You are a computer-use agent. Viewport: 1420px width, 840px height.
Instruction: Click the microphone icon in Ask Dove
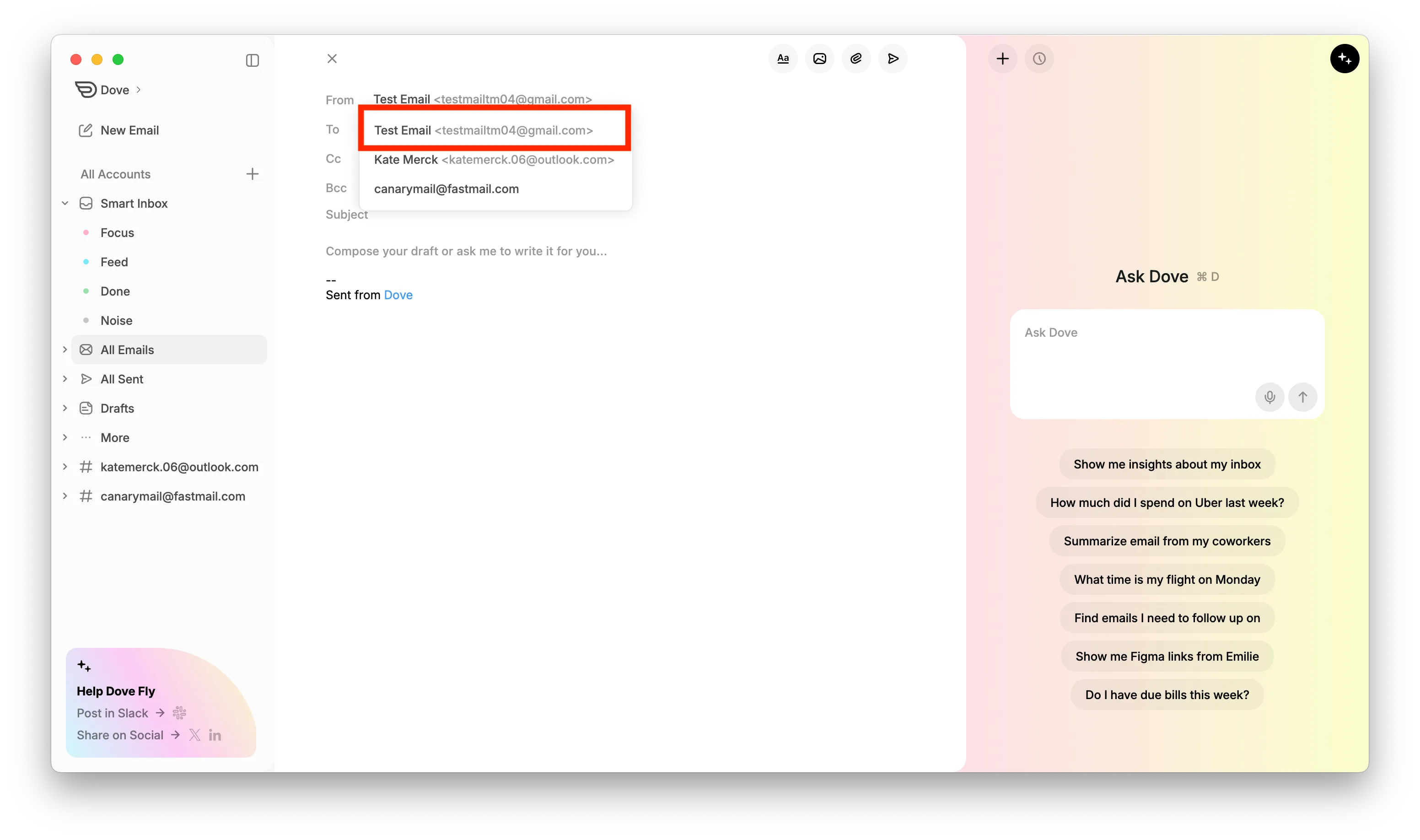(x=1269, y=397)
